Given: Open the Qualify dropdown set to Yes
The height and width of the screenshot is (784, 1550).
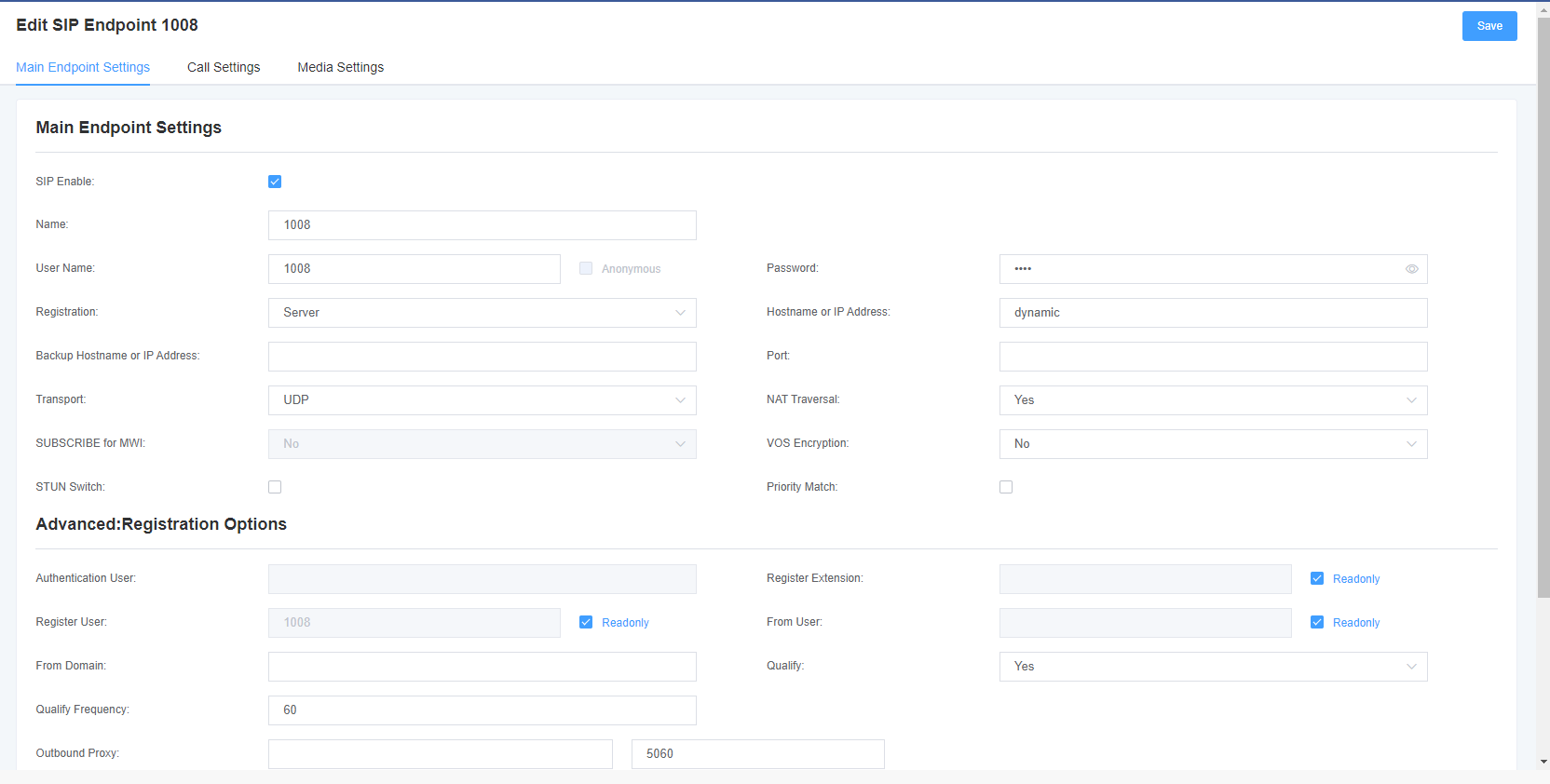Looking at the screenshot, I should click(x=1214, y=667).
